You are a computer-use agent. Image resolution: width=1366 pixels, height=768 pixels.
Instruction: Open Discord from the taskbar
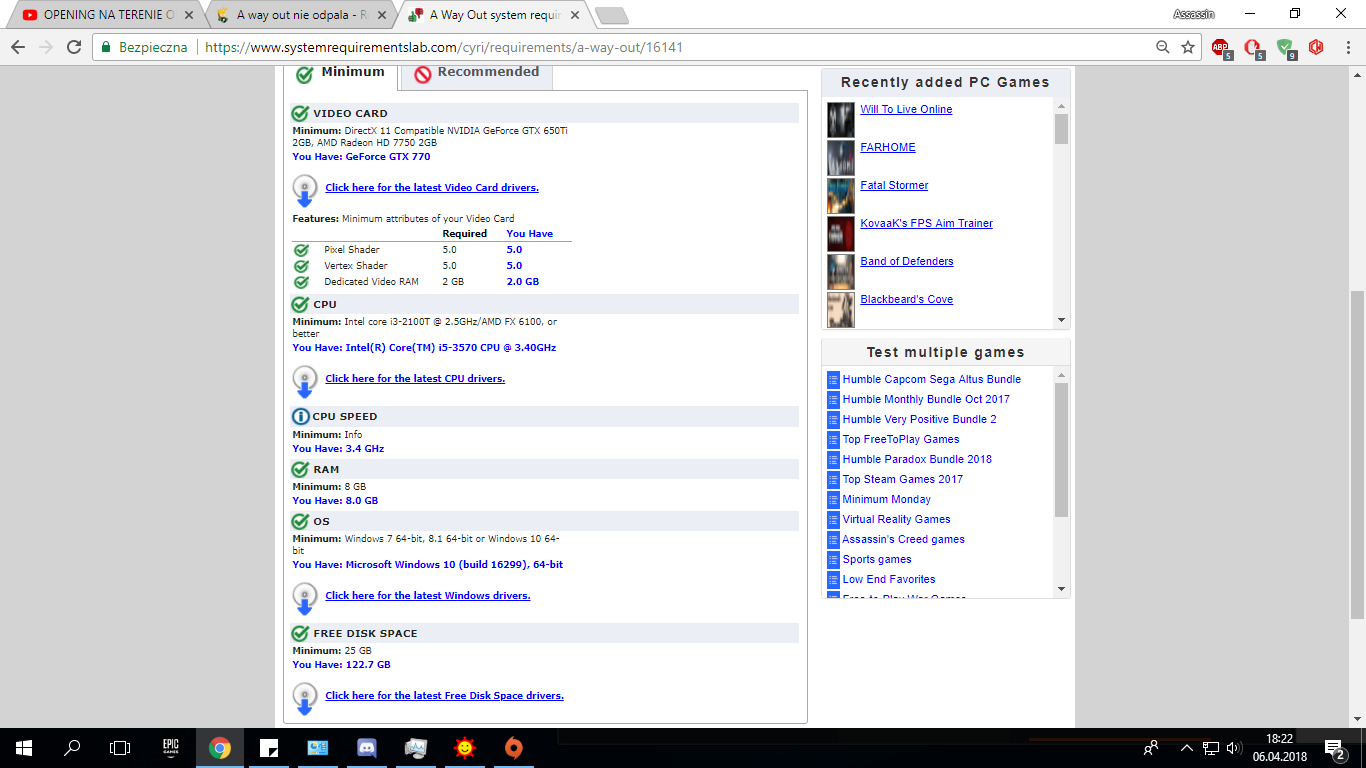point(367,747)
